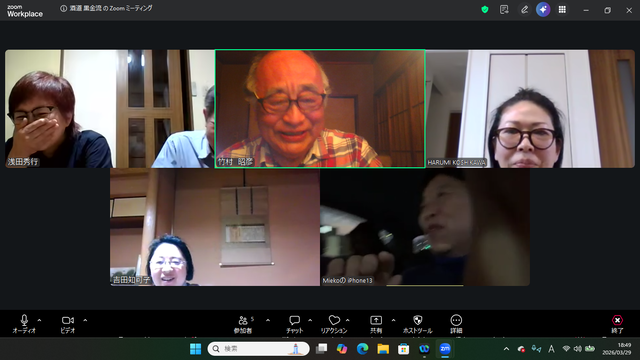Screen dimensions: 640x360
Task: Open reactions heart icon
Action: [x=334, y=324]
